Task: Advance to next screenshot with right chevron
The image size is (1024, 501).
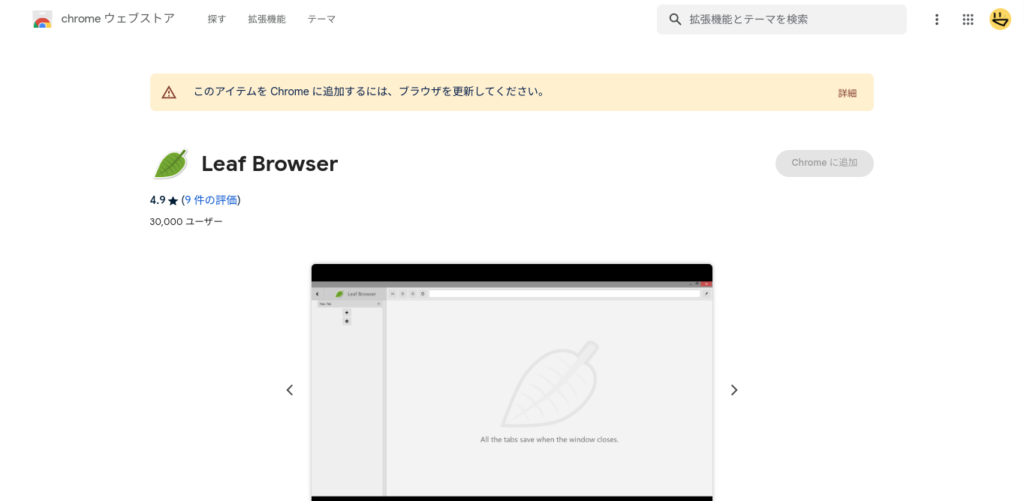Action: (x=734, y=390)
